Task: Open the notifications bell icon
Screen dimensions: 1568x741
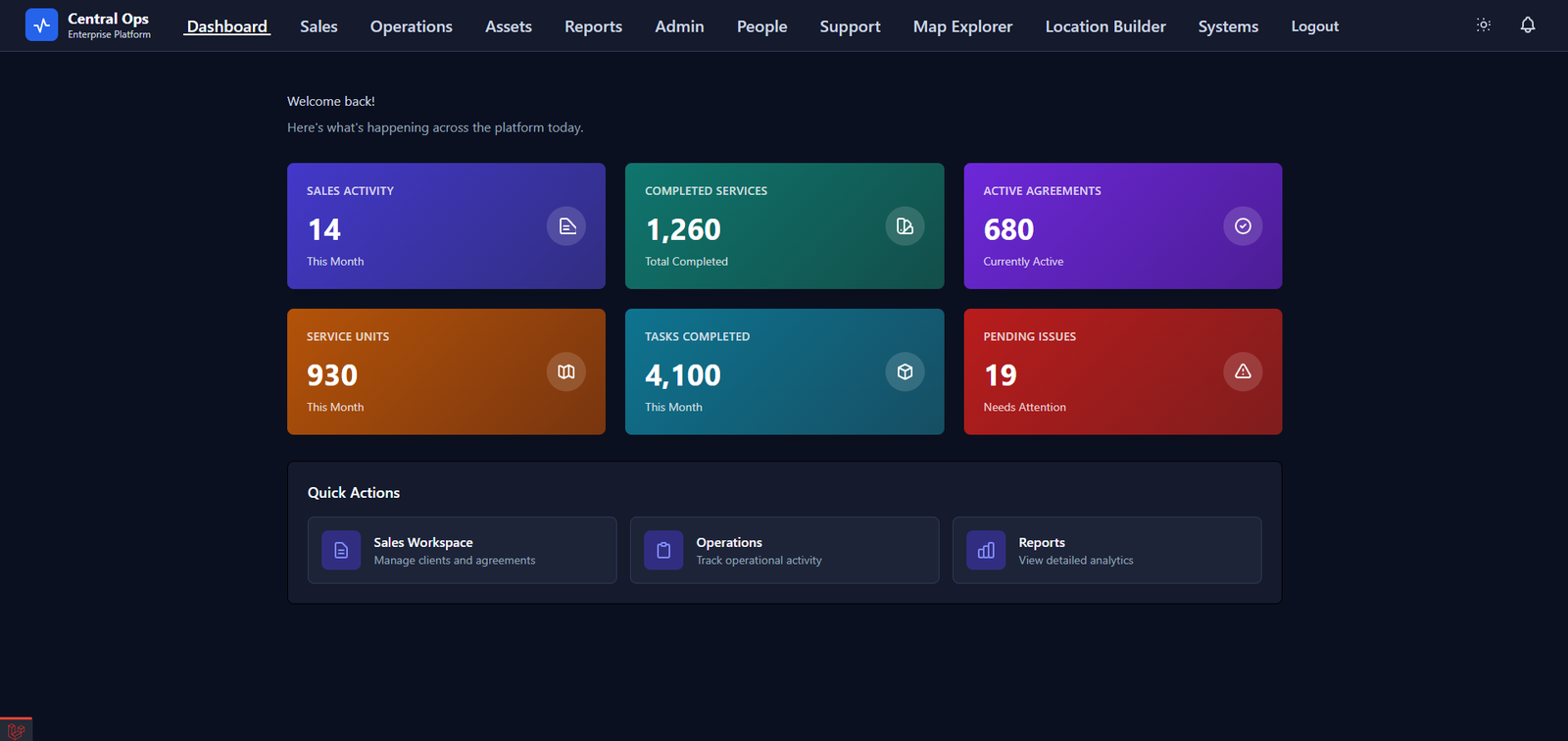Action: (x=1528, y=25)
